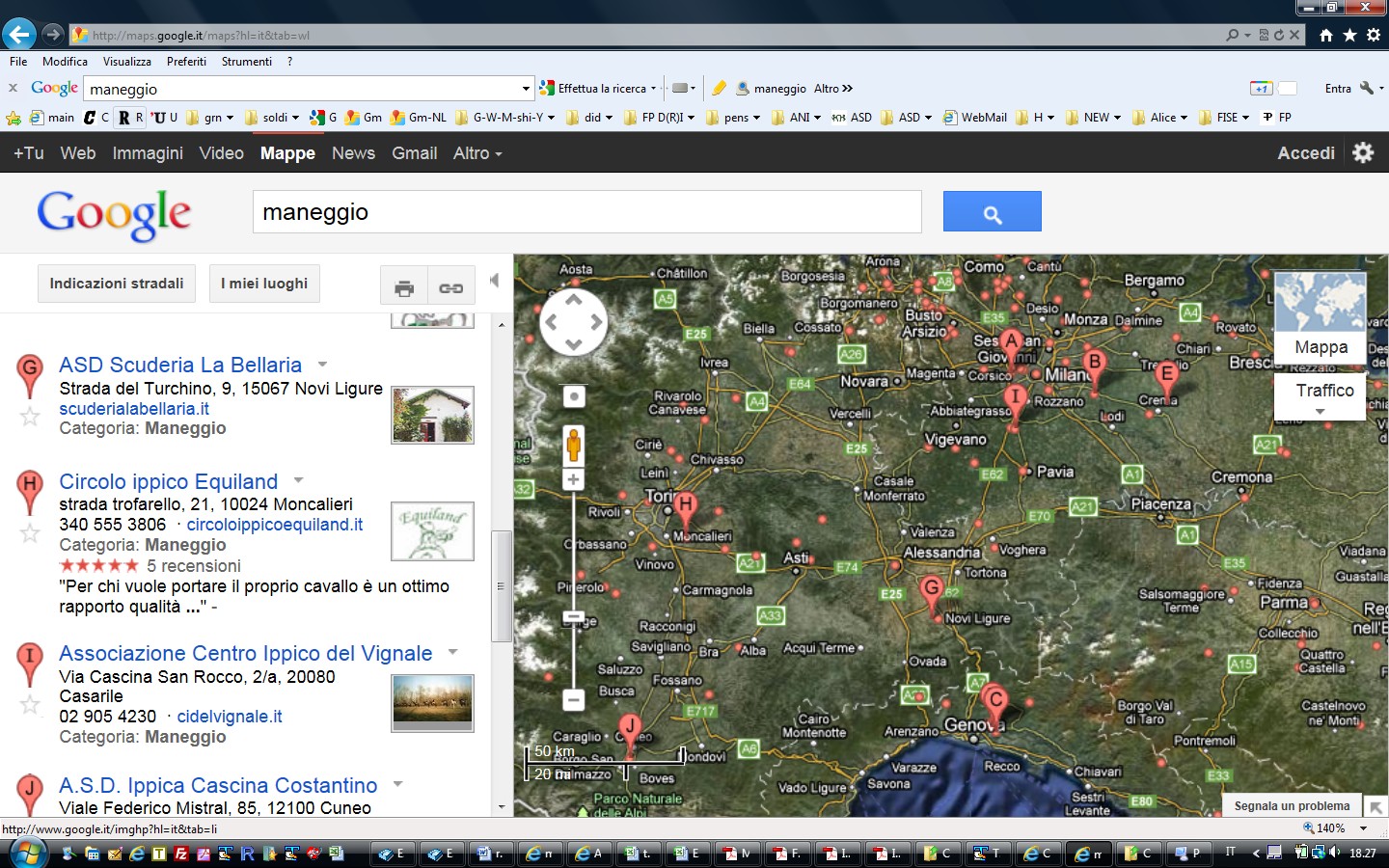The width and height of the screenshot is (1389, 868).
Task: Expand the FISE bookmarks folder
Action: [1224, 118]
